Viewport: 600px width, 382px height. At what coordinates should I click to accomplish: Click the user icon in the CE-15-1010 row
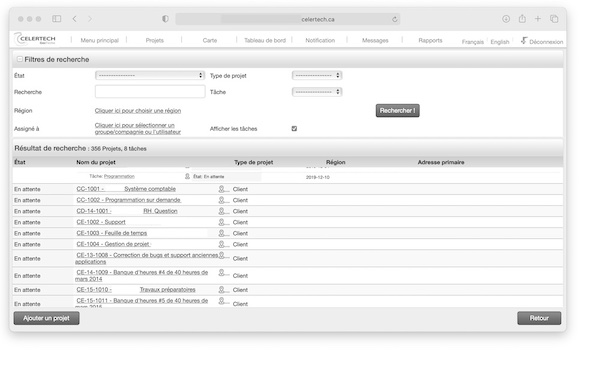(222, 290)
